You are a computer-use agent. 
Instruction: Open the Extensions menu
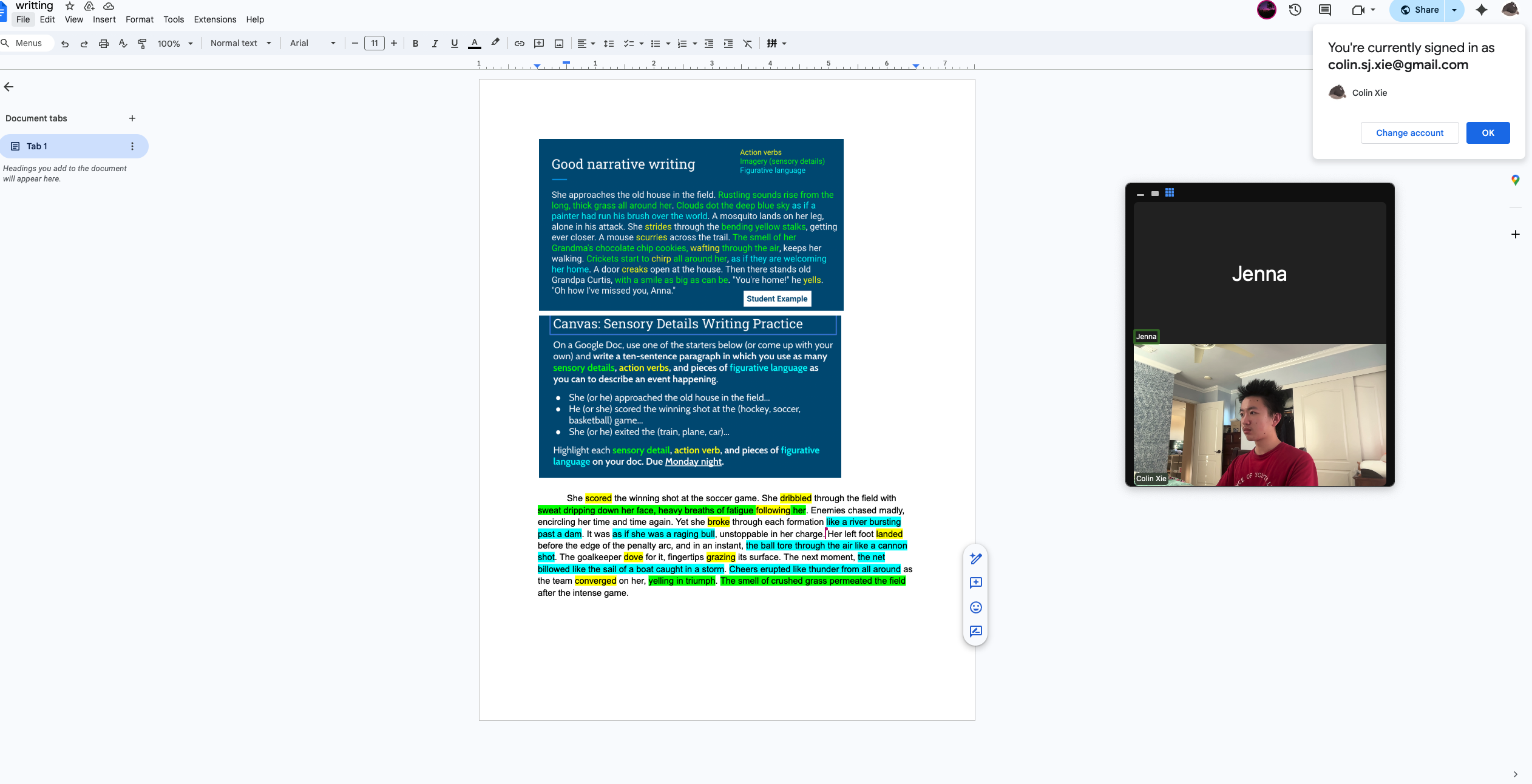[215, 19]
